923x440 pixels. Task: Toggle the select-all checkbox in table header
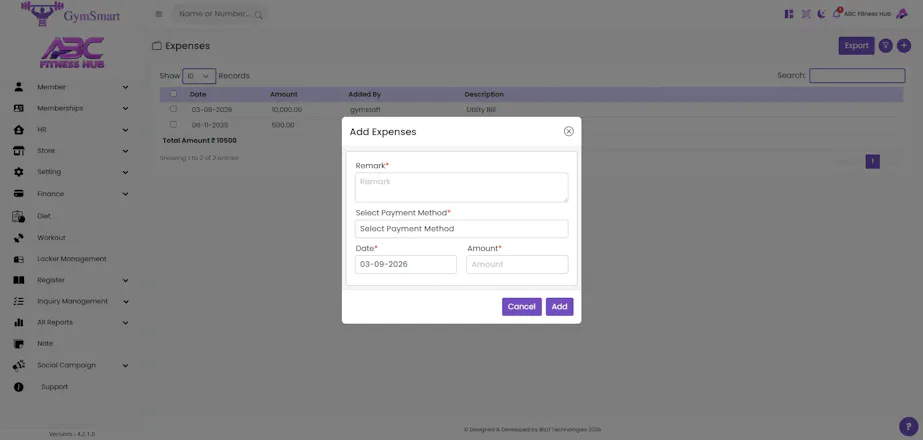(x=173, y=94)
